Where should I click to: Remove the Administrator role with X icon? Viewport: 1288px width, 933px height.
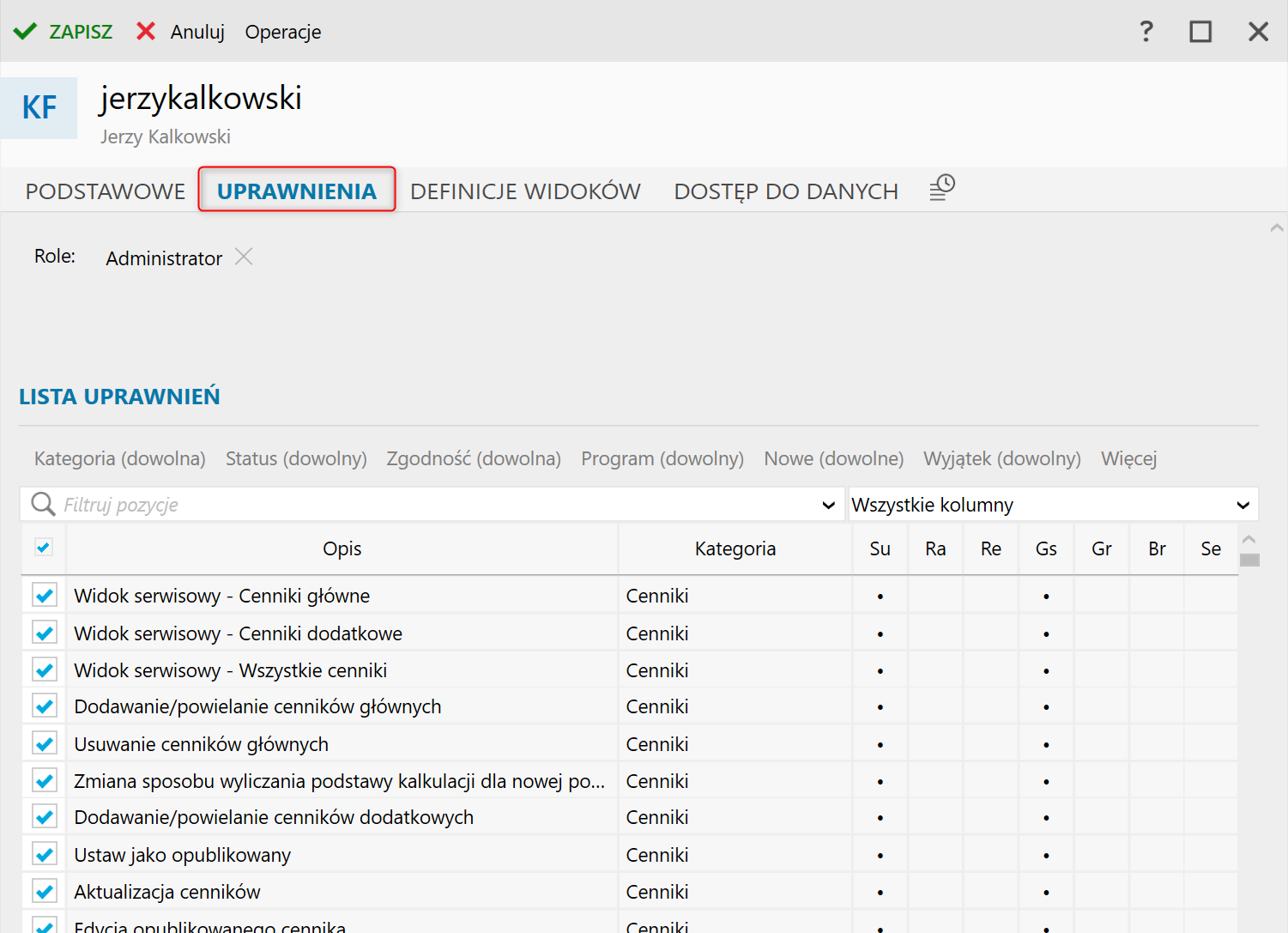click(244, 257)
